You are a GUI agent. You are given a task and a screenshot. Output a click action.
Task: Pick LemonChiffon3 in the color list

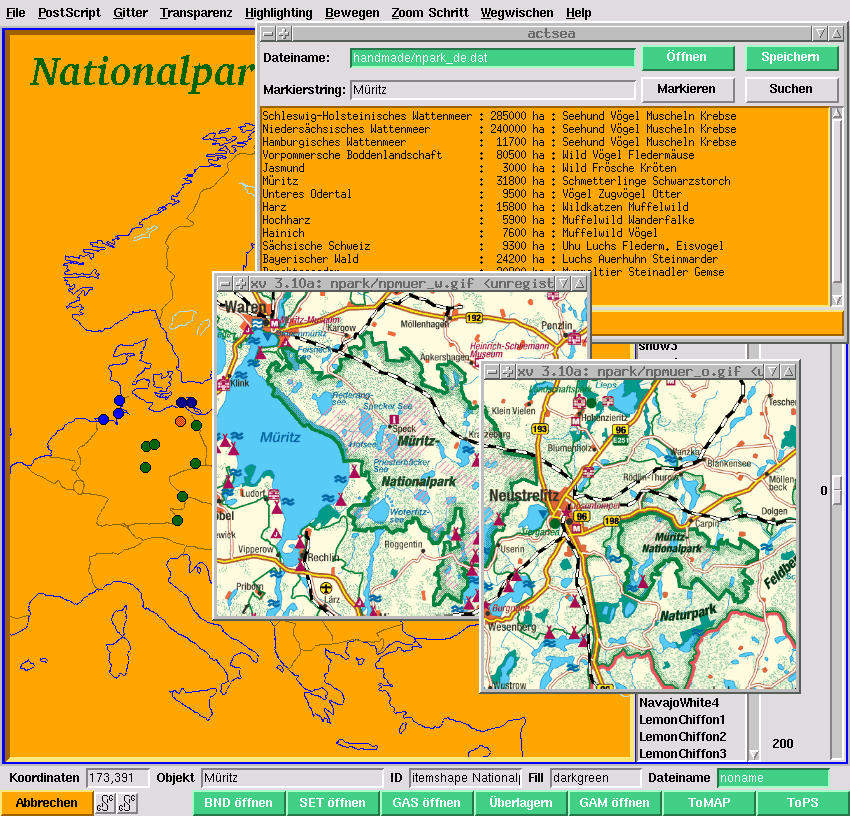coord(682,754)
